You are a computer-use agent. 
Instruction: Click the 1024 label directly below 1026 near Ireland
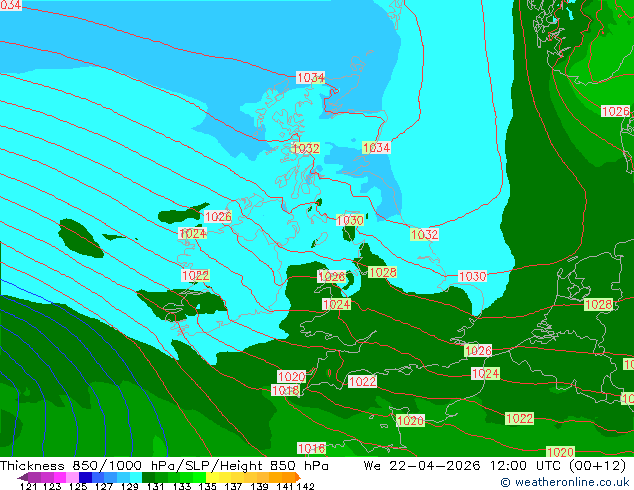click(x=193, y=233)
